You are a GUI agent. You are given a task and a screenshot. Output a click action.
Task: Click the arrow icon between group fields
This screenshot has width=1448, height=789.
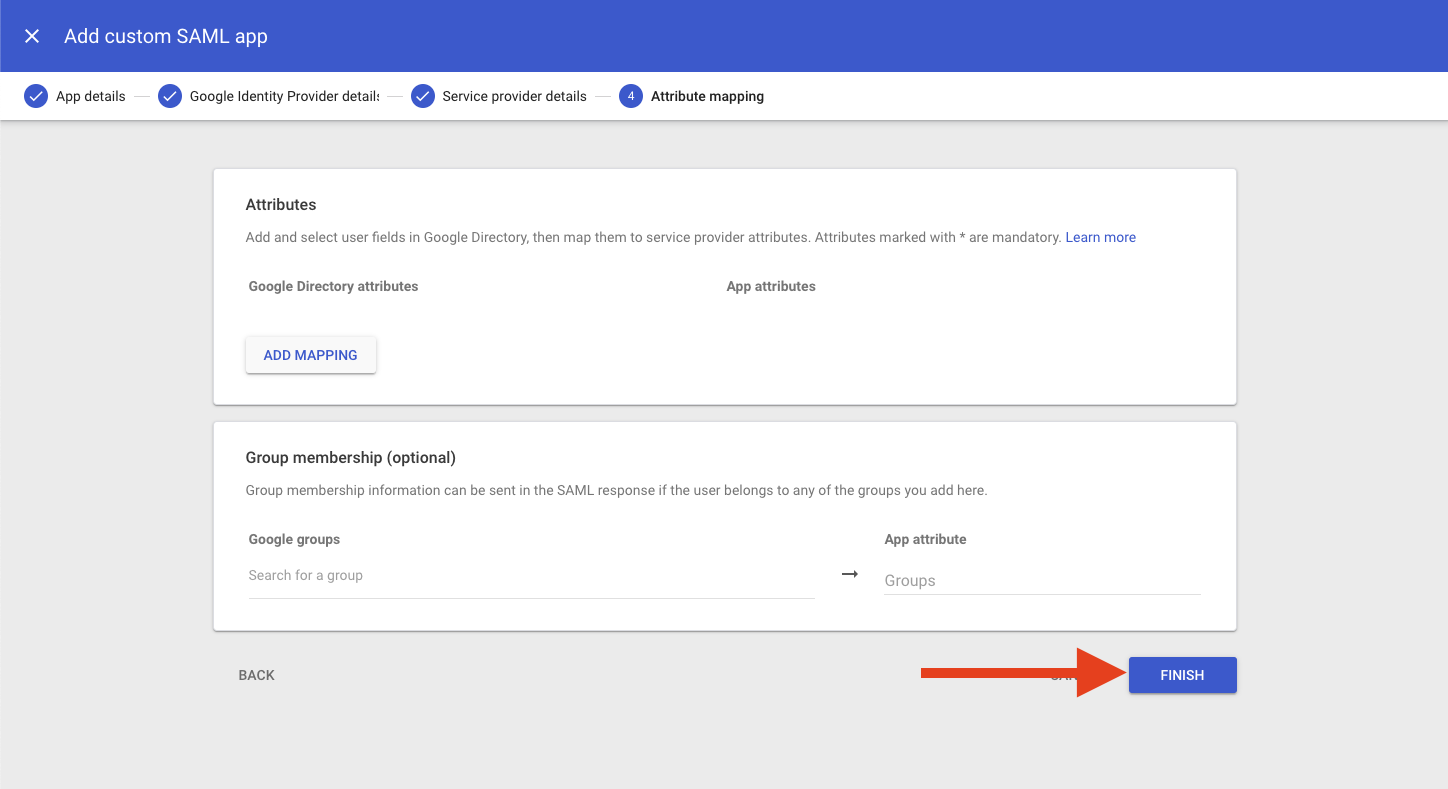tap(849, 574)
